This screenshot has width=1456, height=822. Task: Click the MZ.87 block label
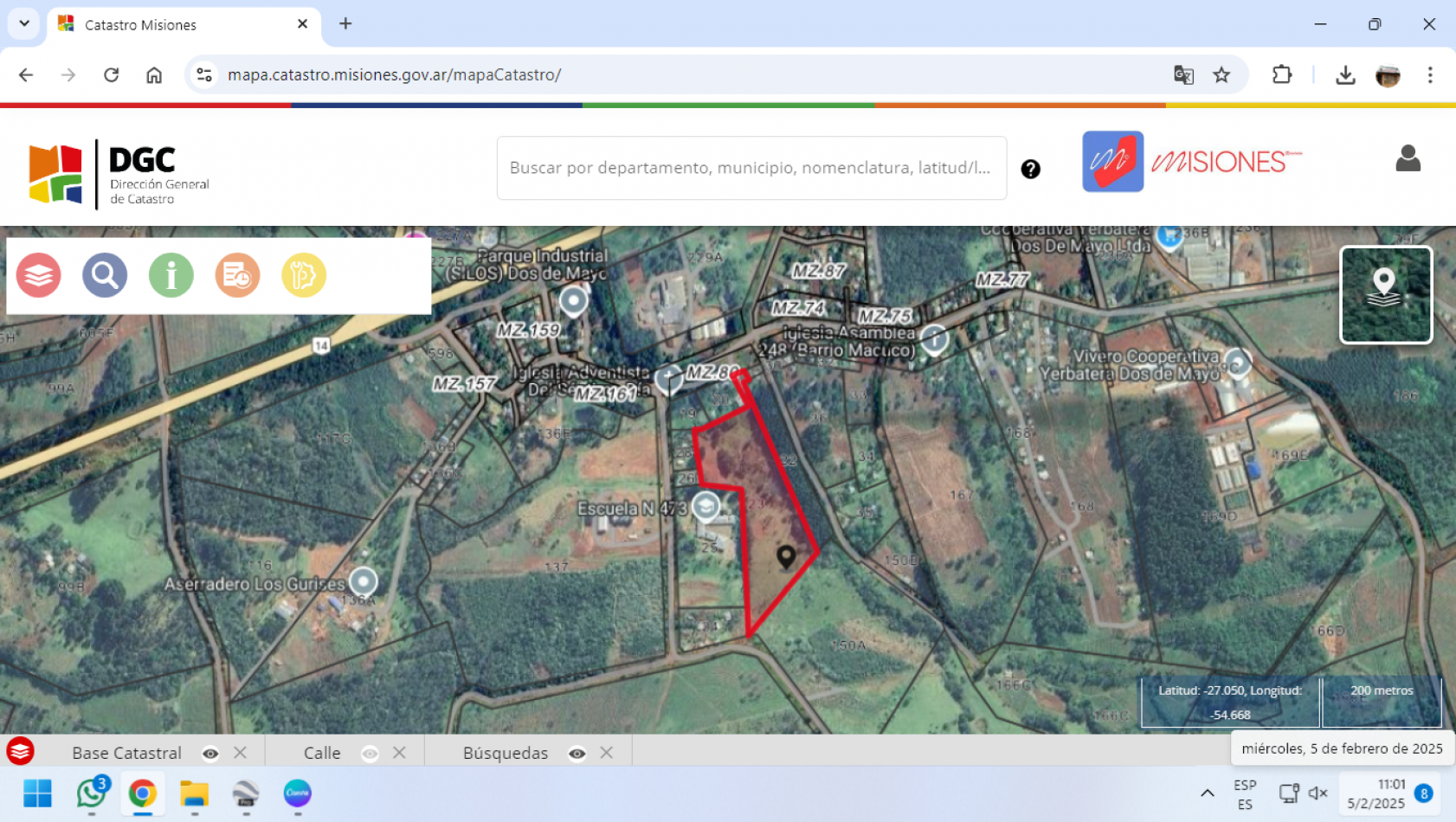point(819,270)
